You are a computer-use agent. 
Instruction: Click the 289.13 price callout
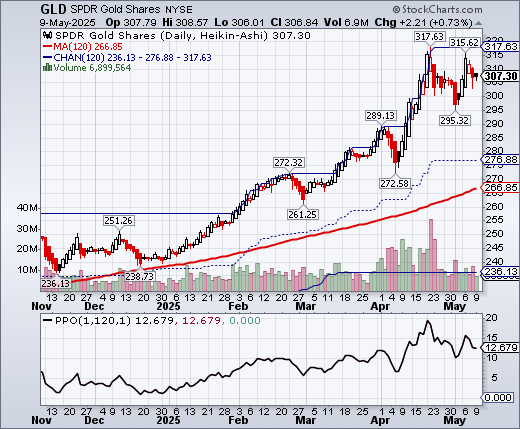(x=380, y=116)
